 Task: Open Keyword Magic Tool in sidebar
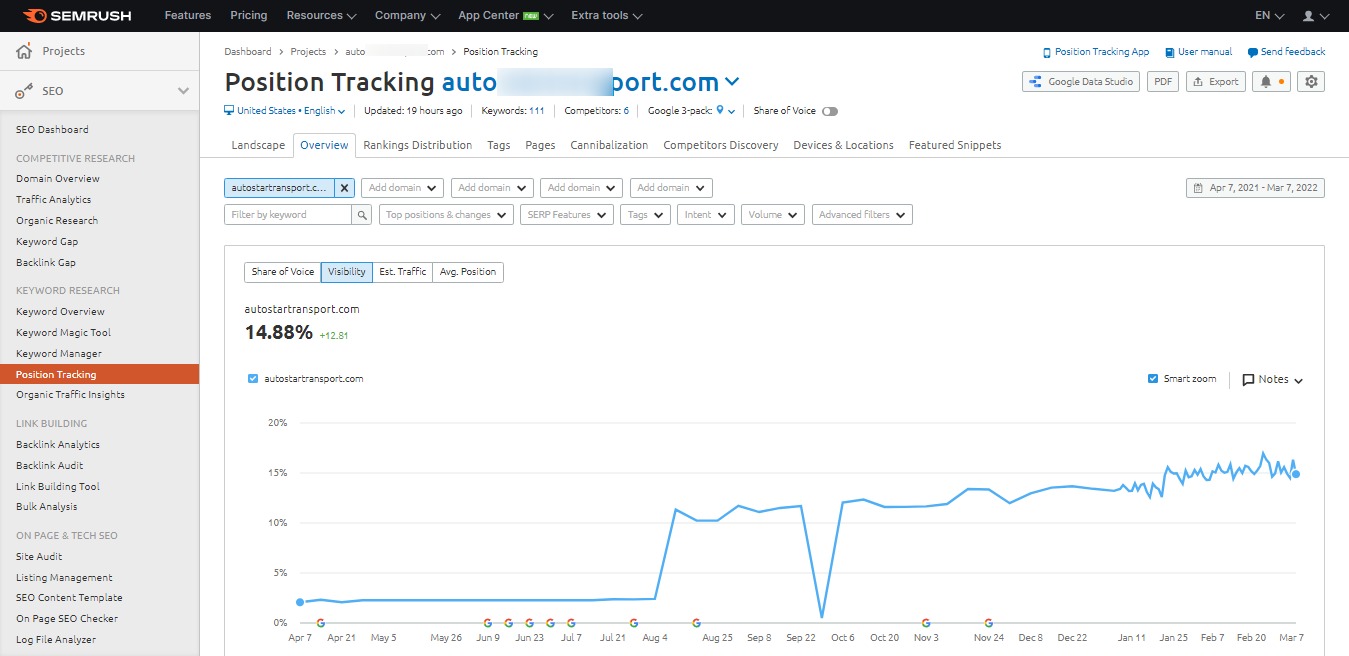[x=63, y=333]
